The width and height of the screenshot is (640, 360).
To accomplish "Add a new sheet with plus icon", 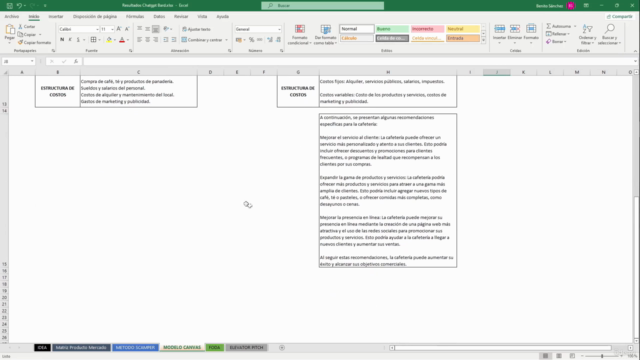I will (x=282, y=348).
